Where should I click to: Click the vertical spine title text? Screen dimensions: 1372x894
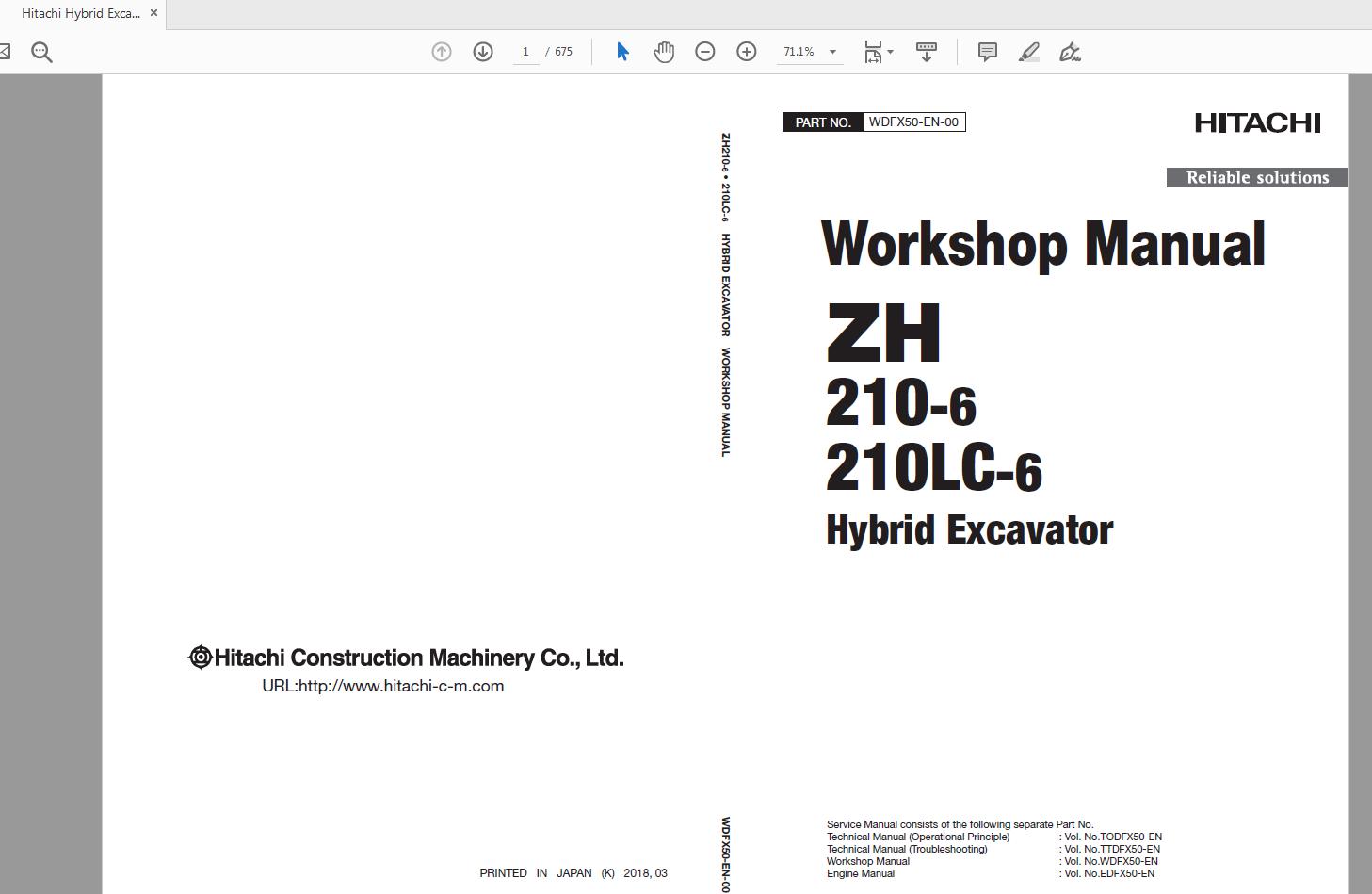[x=725, y=295]
